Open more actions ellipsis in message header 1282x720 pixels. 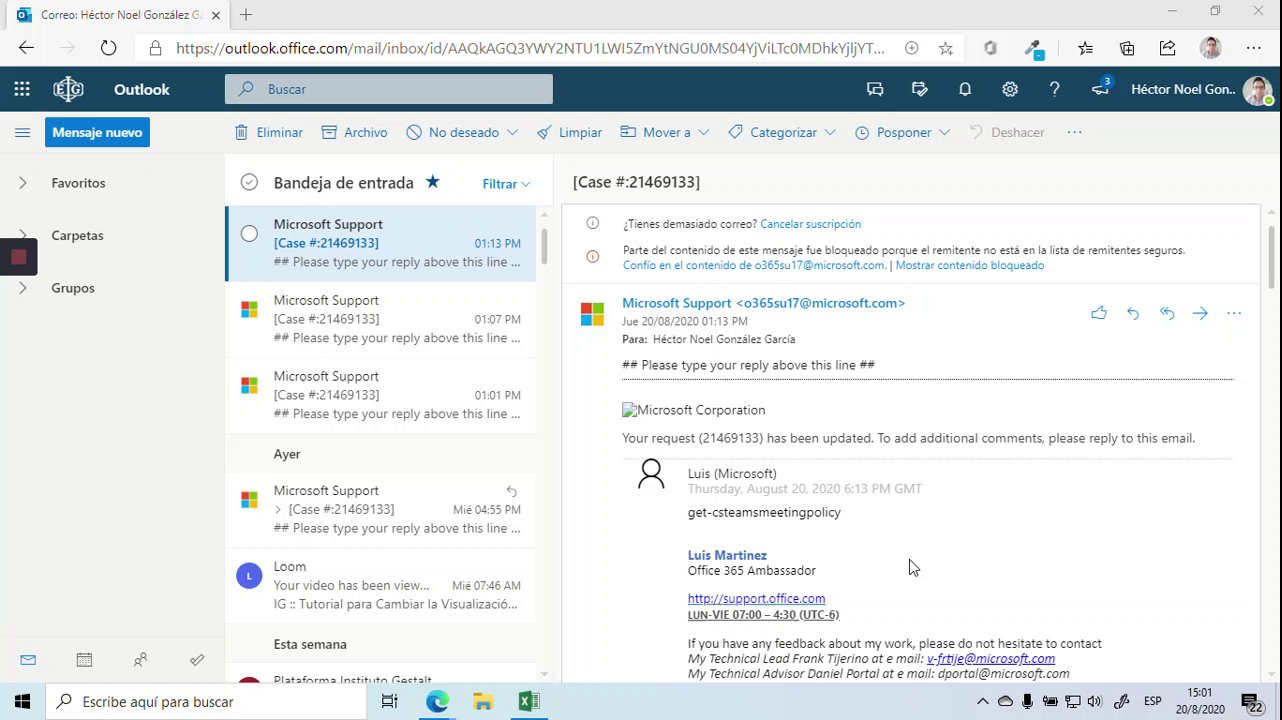[x=1234, y=313]
